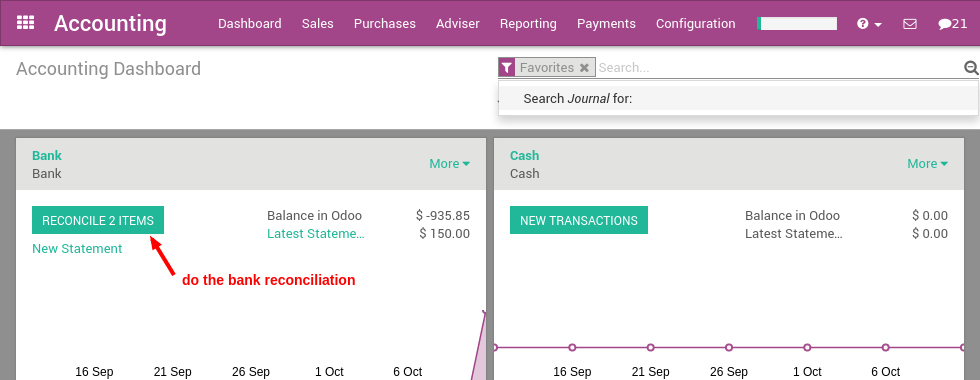Click the New Statement link
The width and height of the screenshot is (980, 380).
click(77, 249)
